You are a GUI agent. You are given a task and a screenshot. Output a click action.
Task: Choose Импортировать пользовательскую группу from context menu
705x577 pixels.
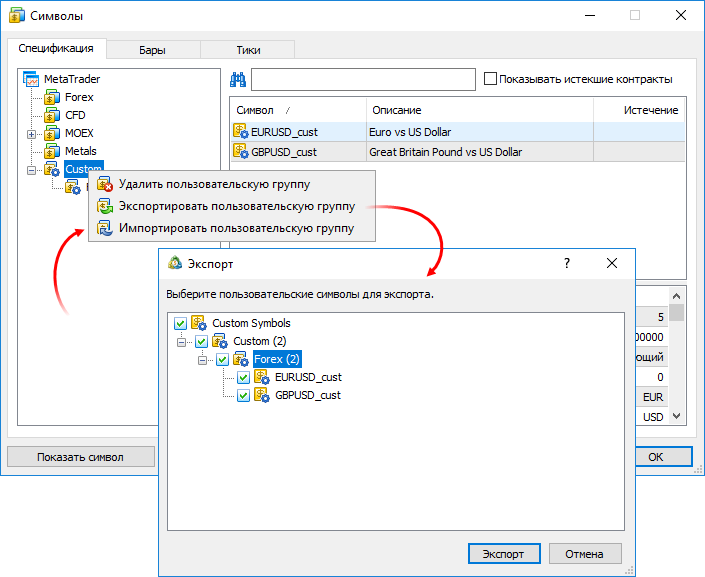pyautogui.click(x=236, y=229)
